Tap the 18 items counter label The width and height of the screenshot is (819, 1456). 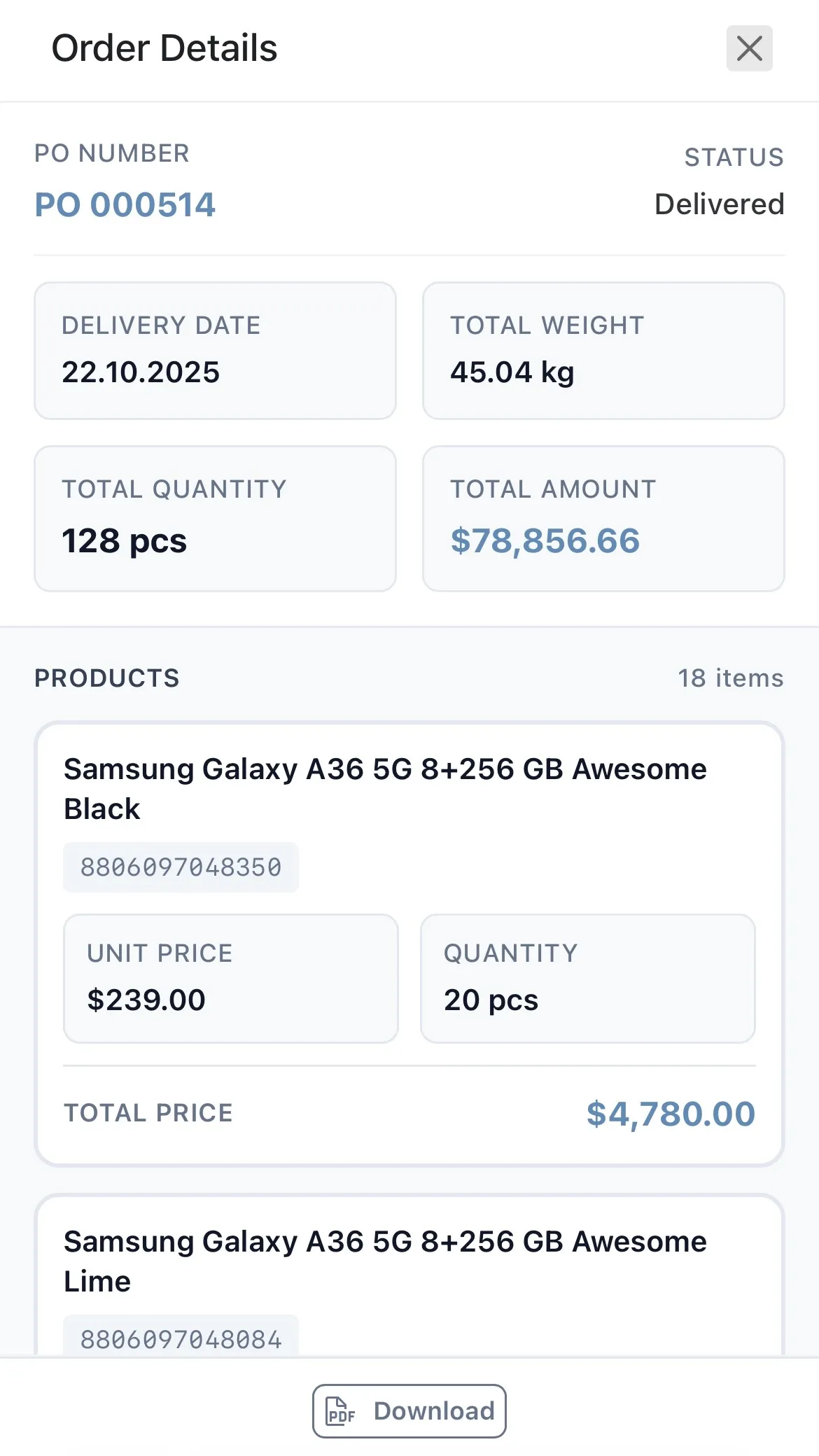click(729, 678)
